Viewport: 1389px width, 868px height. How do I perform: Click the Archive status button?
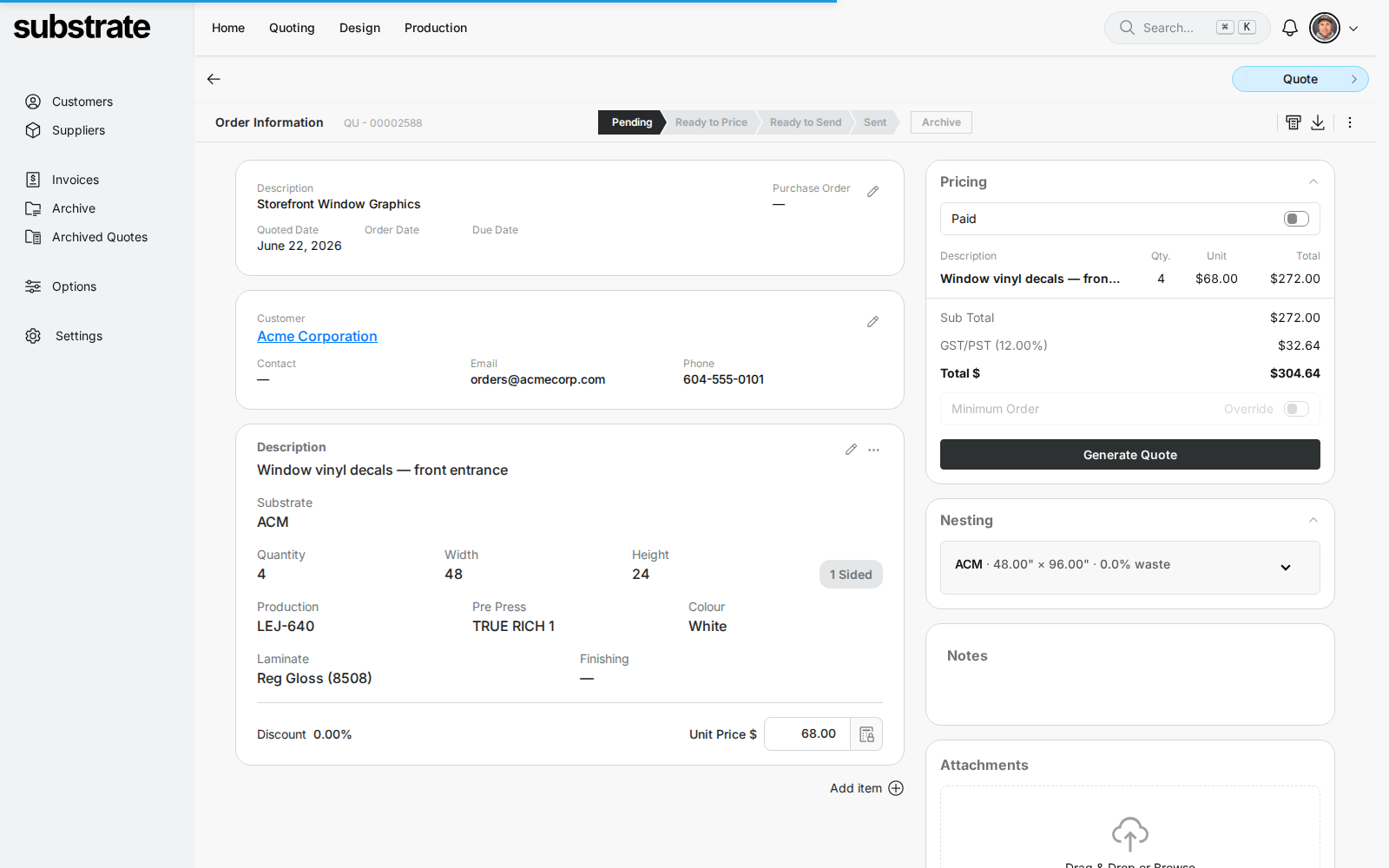(941, 122)
